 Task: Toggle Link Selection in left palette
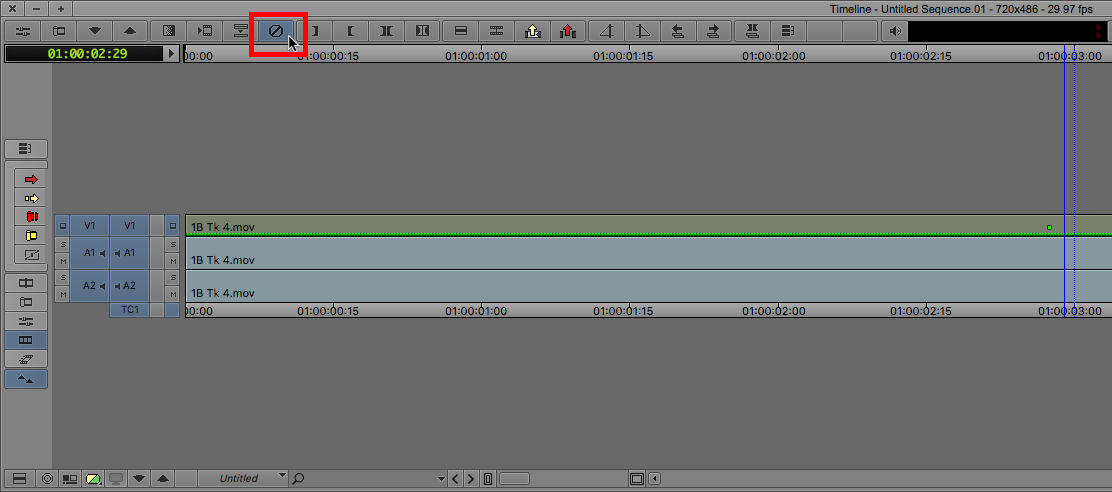click(x=26, y=379)
